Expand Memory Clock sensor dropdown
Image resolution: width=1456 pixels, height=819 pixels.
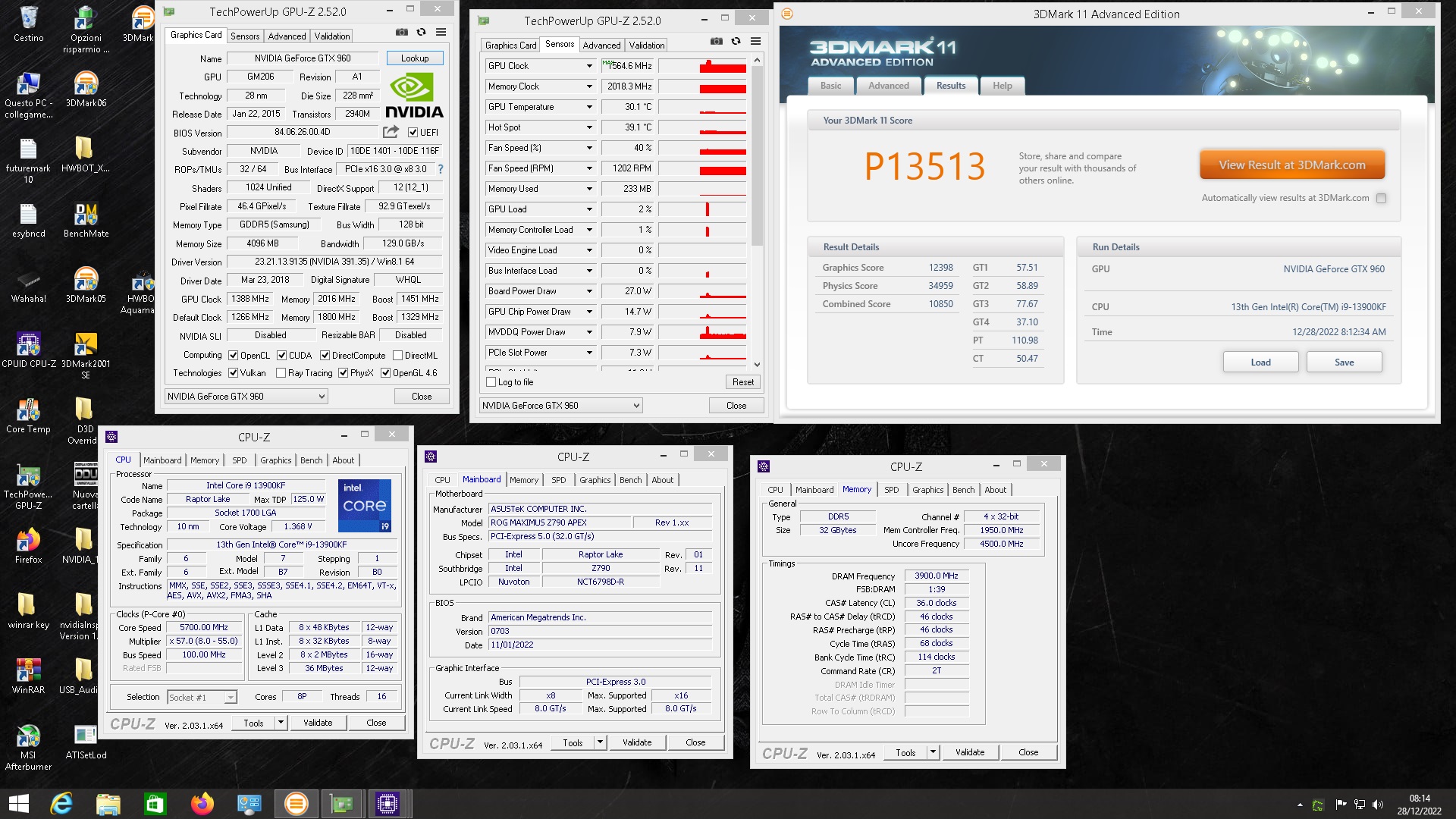pos(589,86)
